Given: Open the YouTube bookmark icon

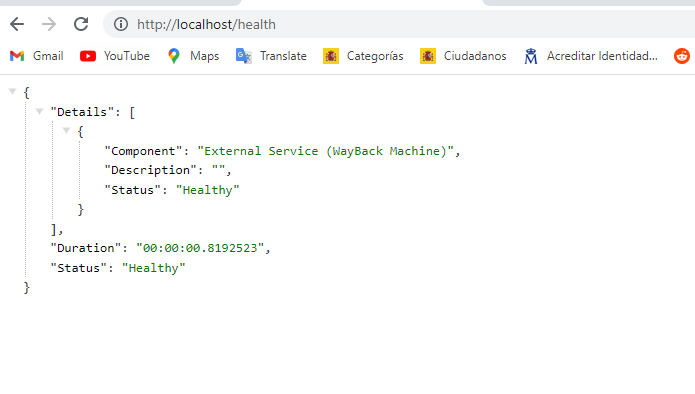Looking at the screenshot, I should pos(88,56).
